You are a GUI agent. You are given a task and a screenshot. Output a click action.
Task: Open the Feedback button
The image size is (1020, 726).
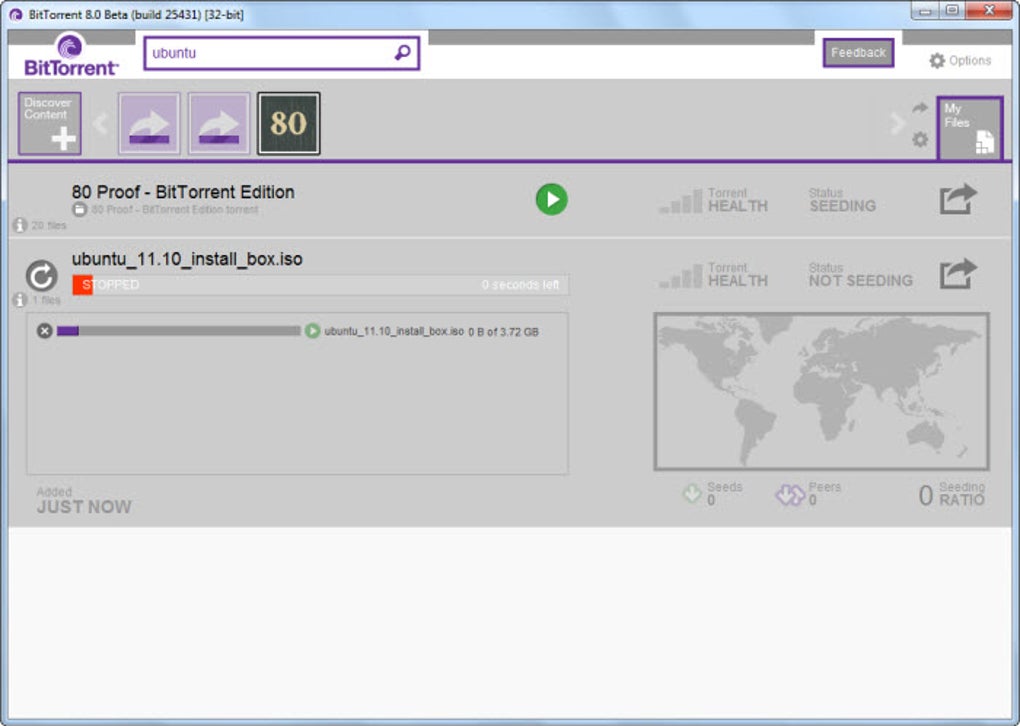click(x=858, y=53)
